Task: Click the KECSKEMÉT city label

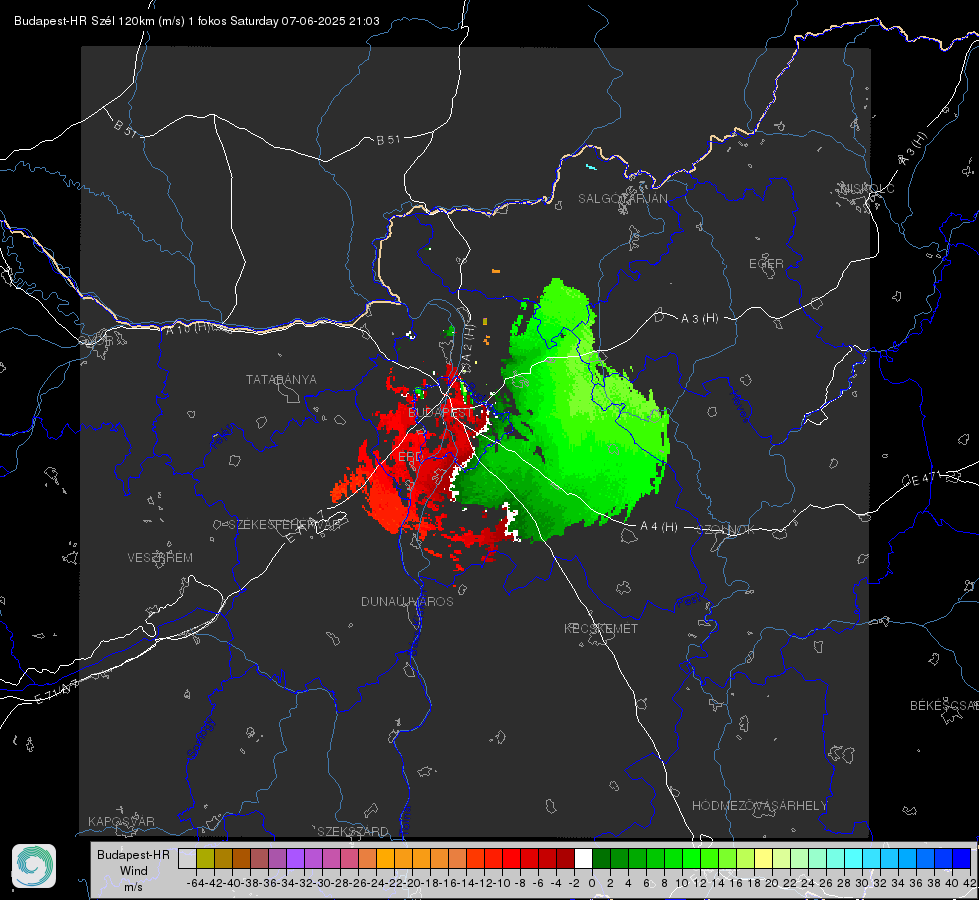Action: pos(601,629)
